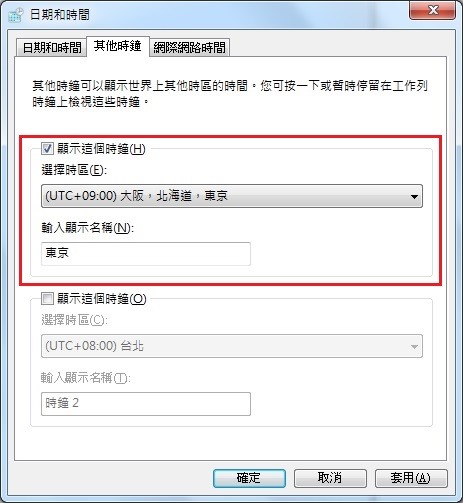Click the 取消 button

[330, 478]
